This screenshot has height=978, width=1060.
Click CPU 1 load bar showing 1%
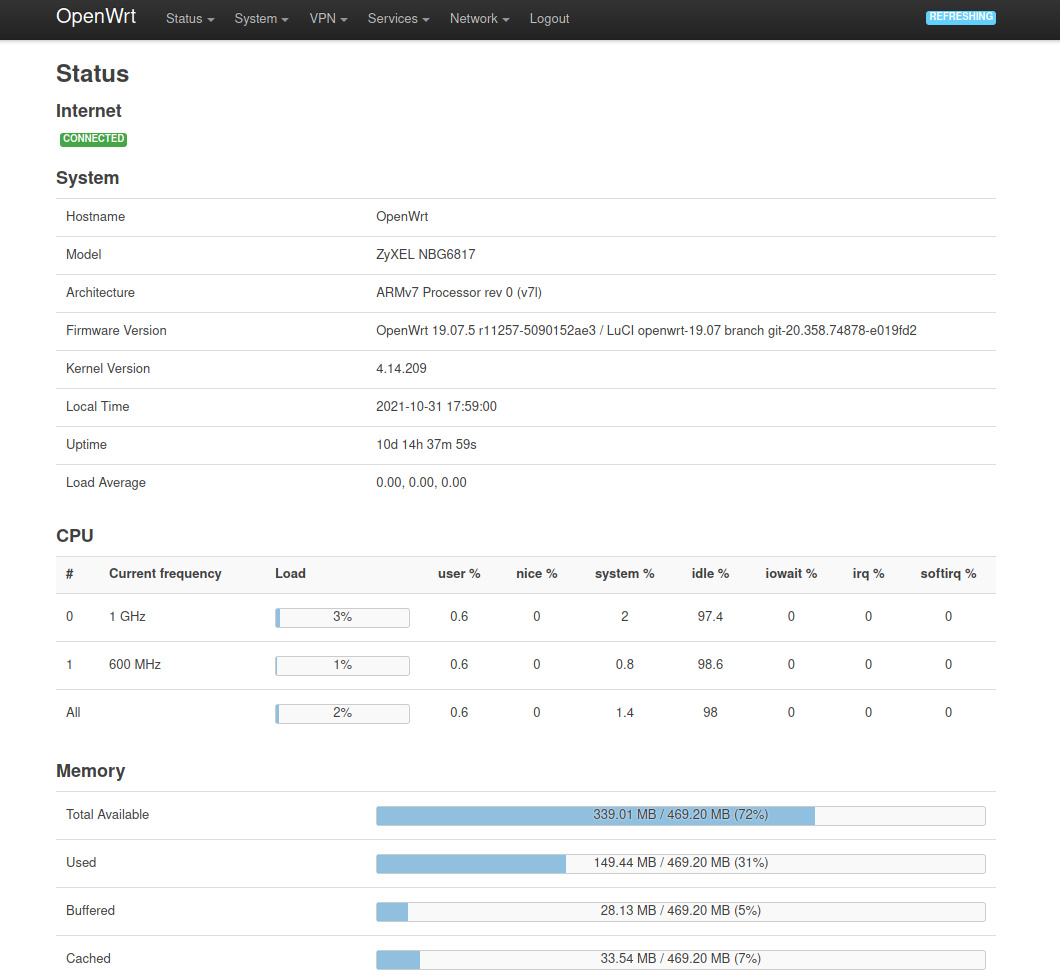click(x=342, y=665)
